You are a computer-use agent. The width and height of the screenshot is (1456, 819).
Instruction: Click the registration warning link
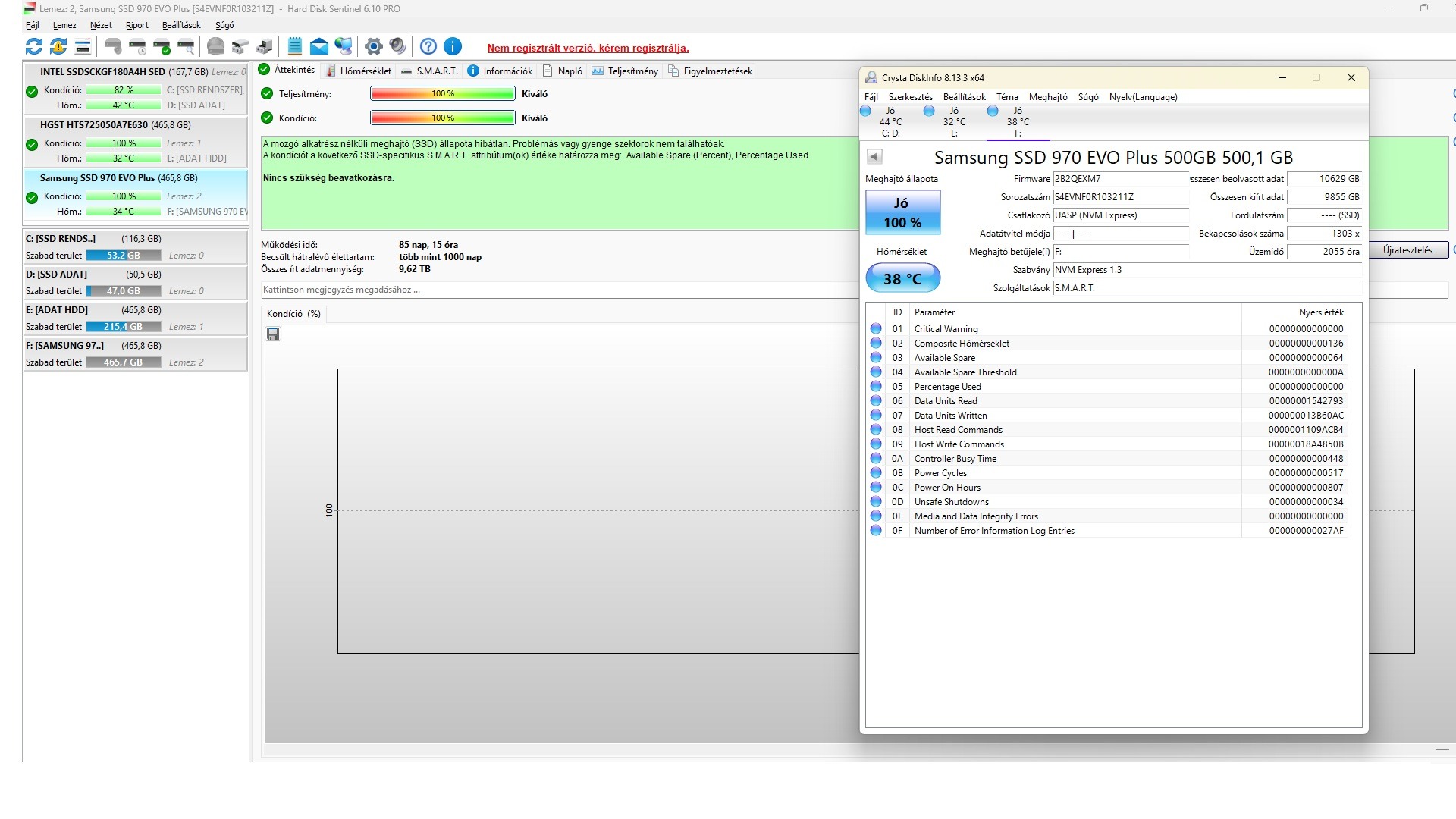point(588,48)
